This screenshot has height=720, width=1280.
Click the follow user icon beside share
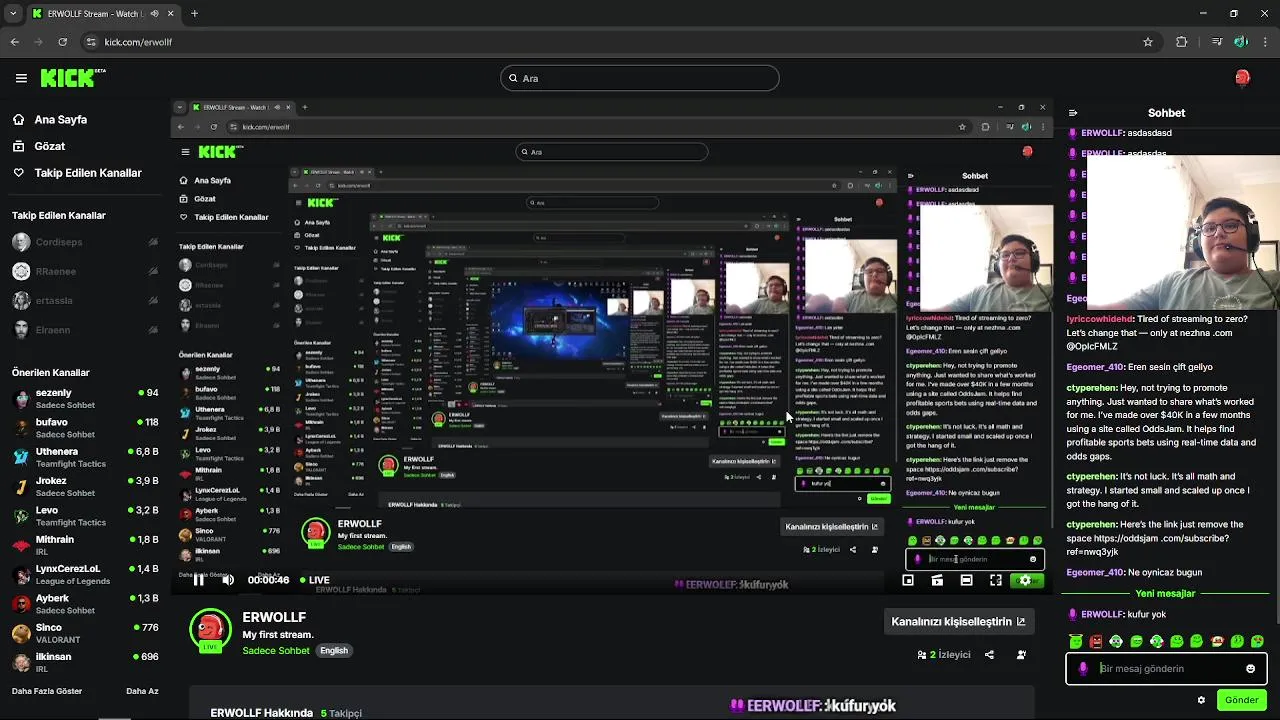tap(1021, 655)
